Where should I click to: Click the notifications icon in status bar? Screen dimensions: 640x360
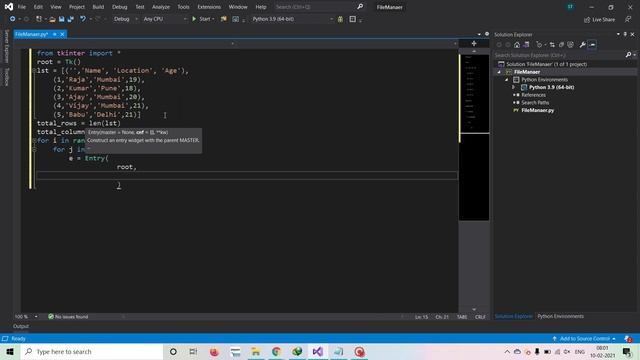[x=628, y=339]
